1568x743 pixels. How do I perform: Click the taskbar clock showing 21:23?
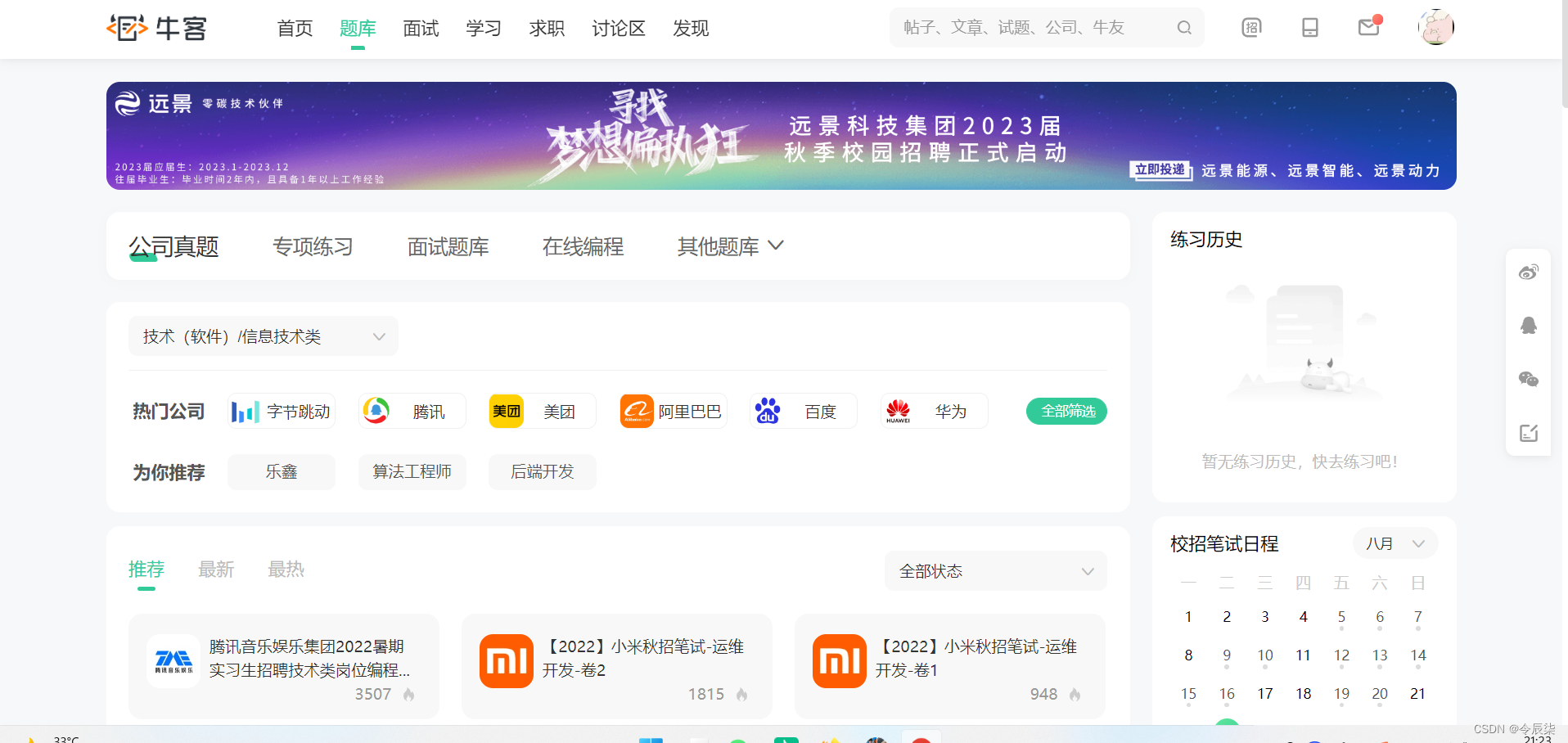[x=1538, y=739]
